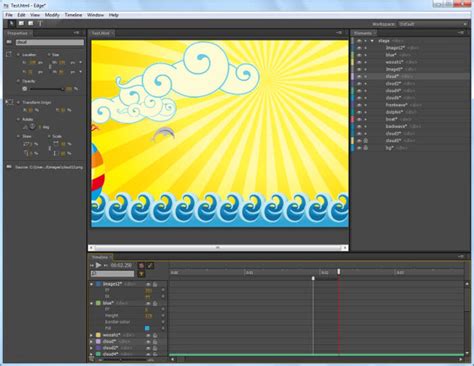474x366 pixels.
Task: Open the Workspace dropdown
Action: point(433,24)
